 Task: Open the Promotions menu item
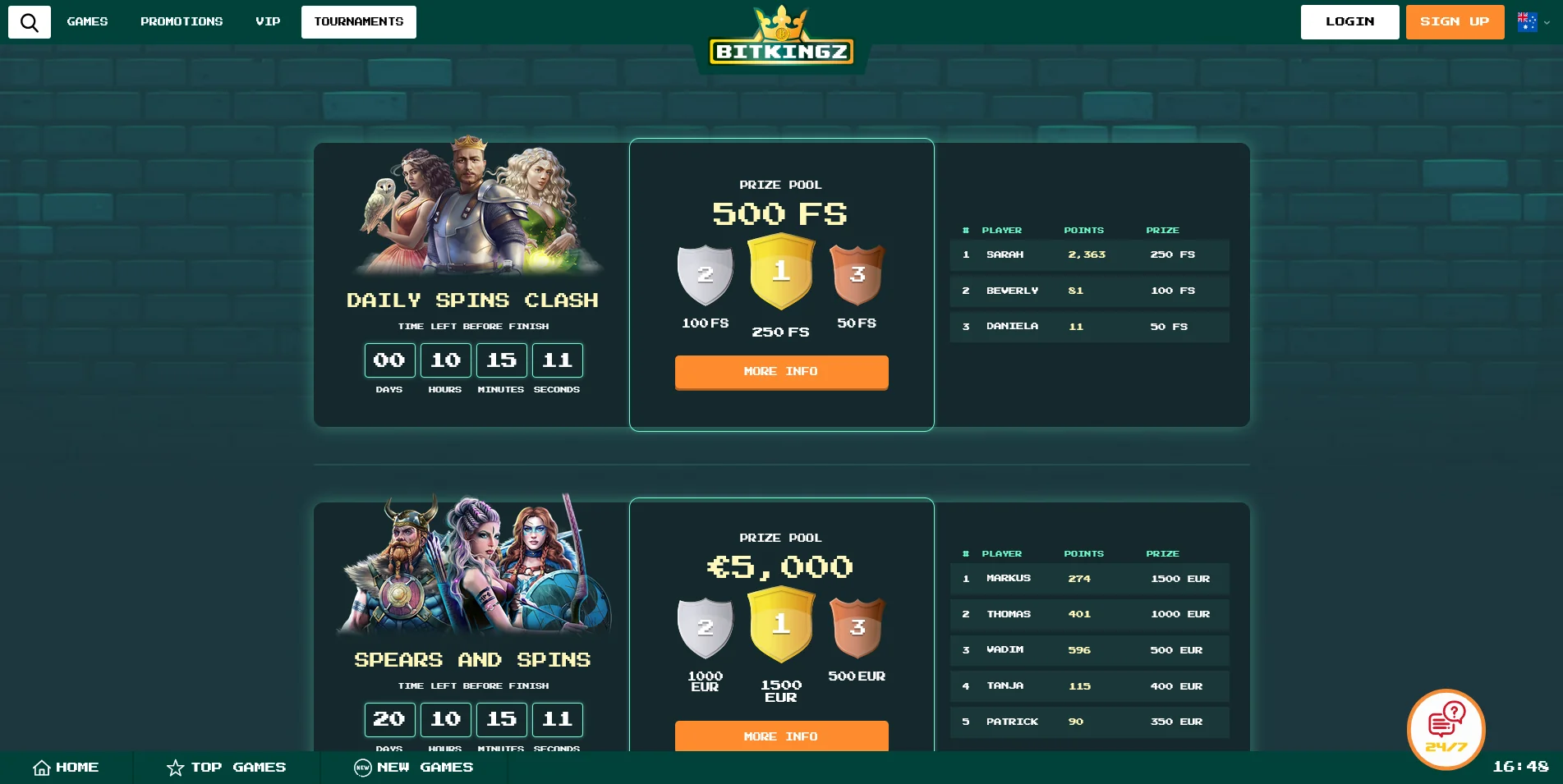point(182,22)
